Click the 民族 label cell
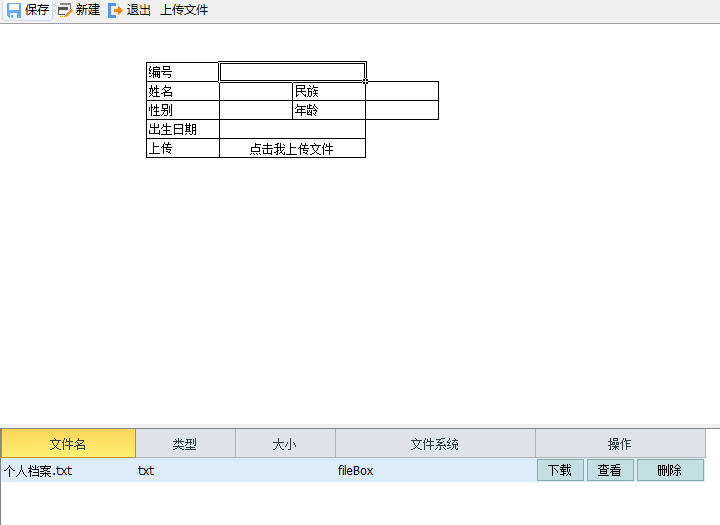The image size is (720, 525). [329, 91]
